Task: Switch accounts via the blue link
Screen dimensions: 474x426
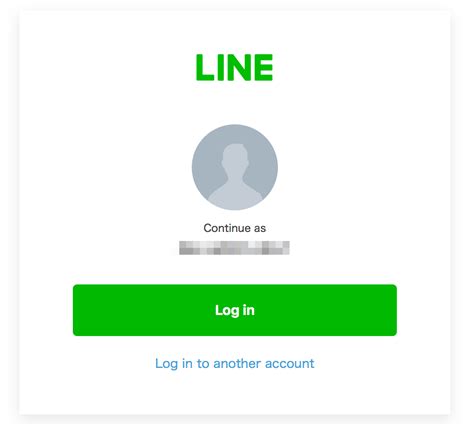Action: click(x=235, y=364)
